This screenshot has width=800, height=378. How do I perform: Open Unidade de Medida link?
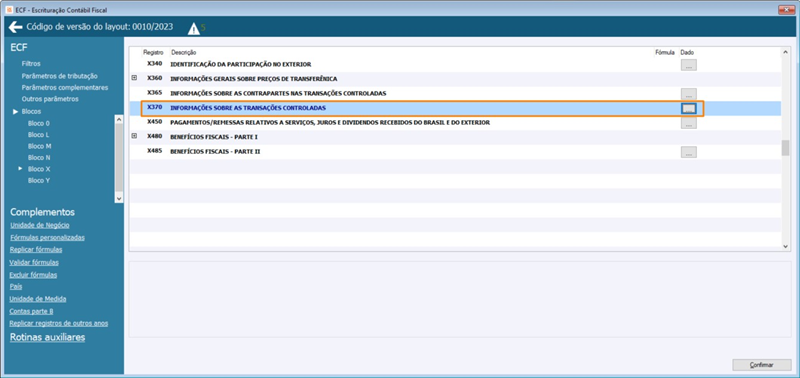point(38,298)
